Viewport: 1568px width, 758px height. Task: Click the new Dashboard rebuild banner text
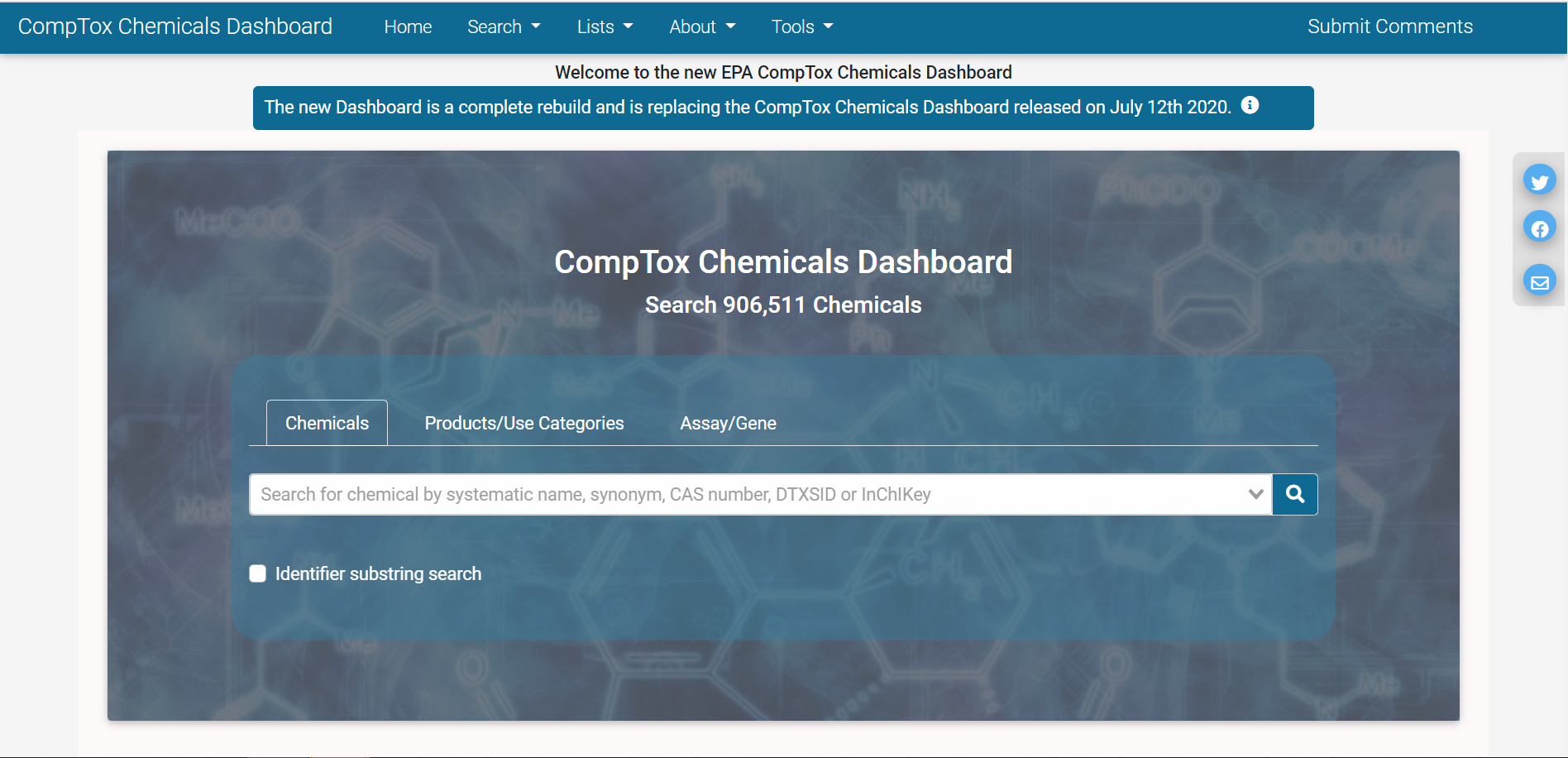pyautogui.click(x=748, y=107)
